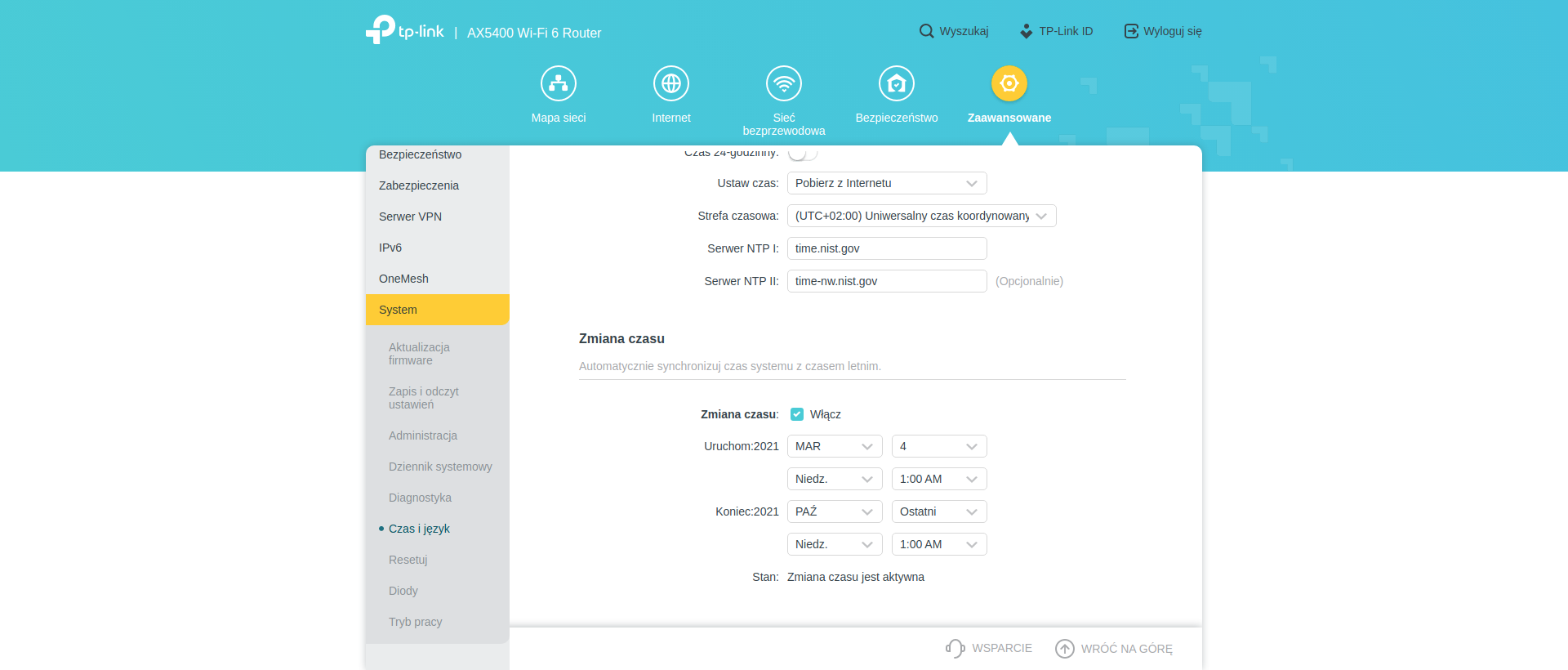This screenshot has width=1568, height=670.
Task: Expand the PAŹ end month dropdown
Action: (834, 511)
